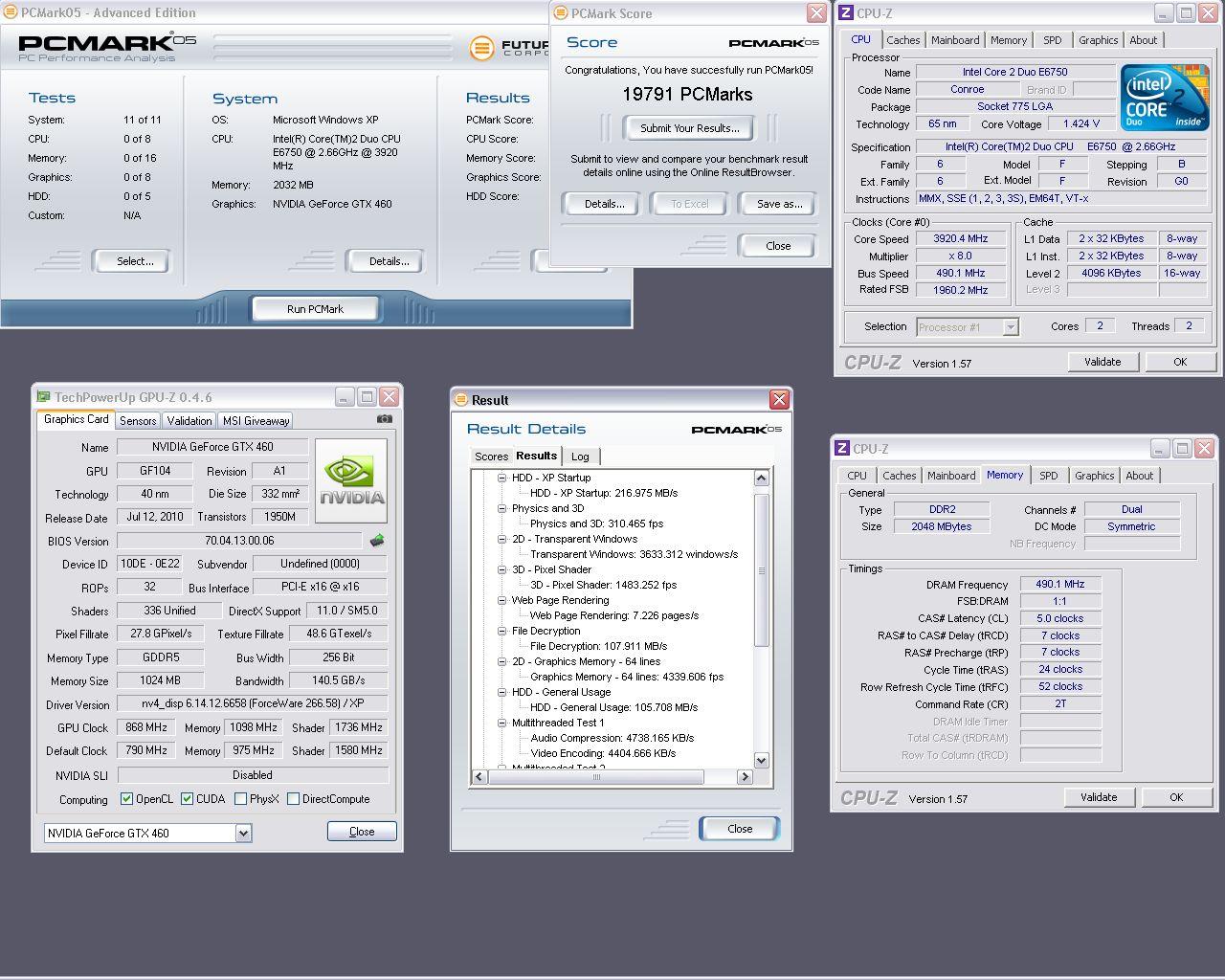Click OK in the CPU-Z Memory window
This screenshot has width=1225, height=980.
(x=1176, y=797)
